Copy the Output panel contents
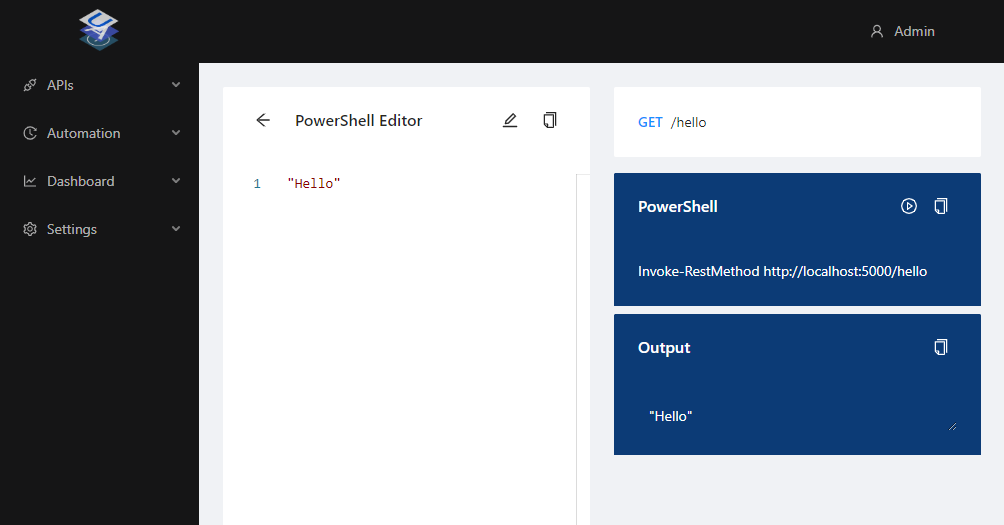Image resolution: width=1004 pixels, height=525 pixels. coord(941,347)
